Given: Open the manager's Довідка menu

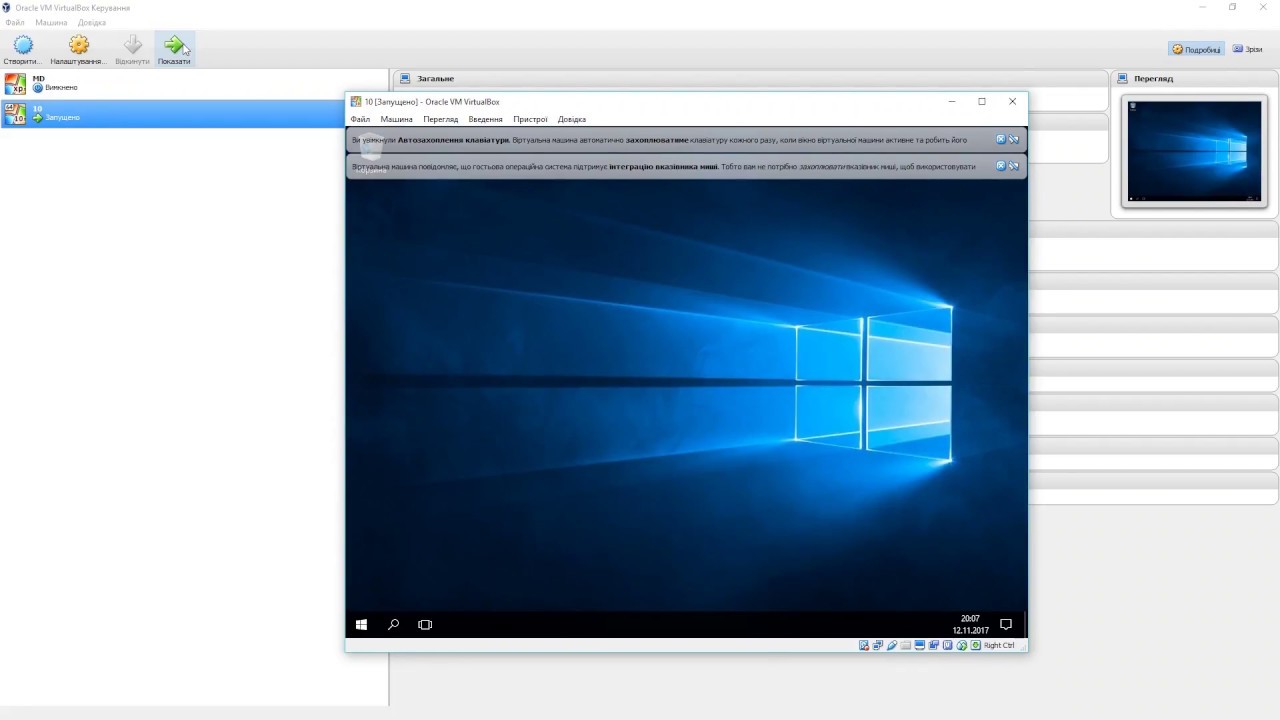Looking at the screenshot, I should (x=91, y=22).
